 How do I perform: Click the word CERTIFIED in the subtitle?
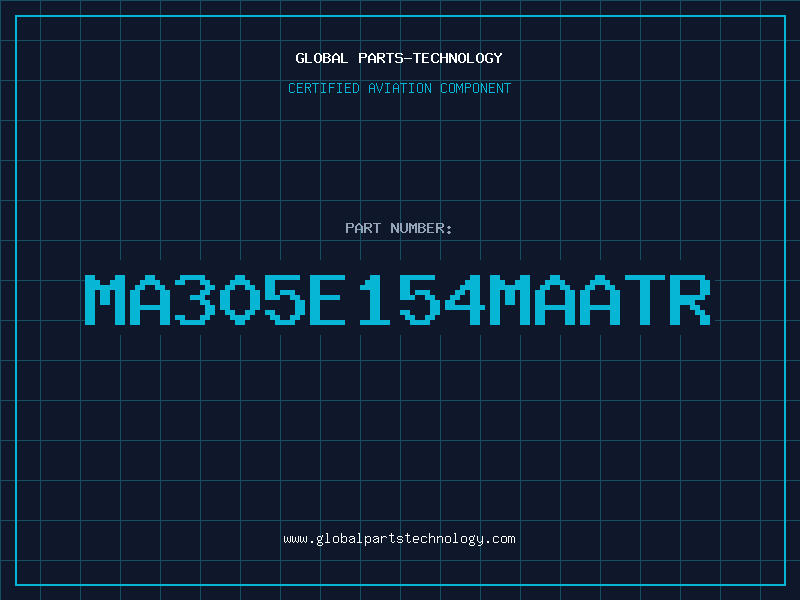coord(323,88)
